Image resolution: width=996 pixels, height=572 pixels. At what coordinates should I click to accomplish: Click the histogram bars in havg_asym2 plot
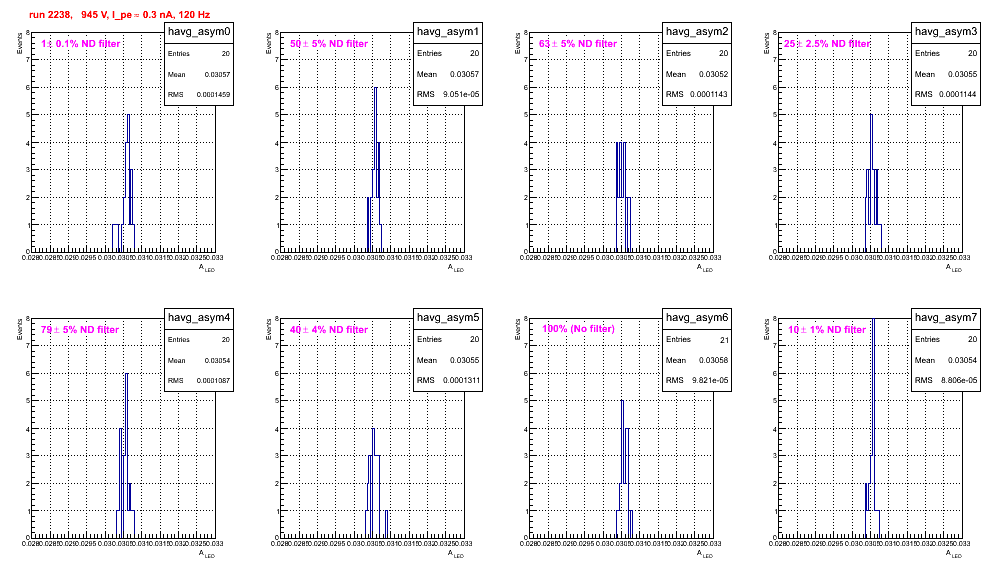click(x=623, y=197)
